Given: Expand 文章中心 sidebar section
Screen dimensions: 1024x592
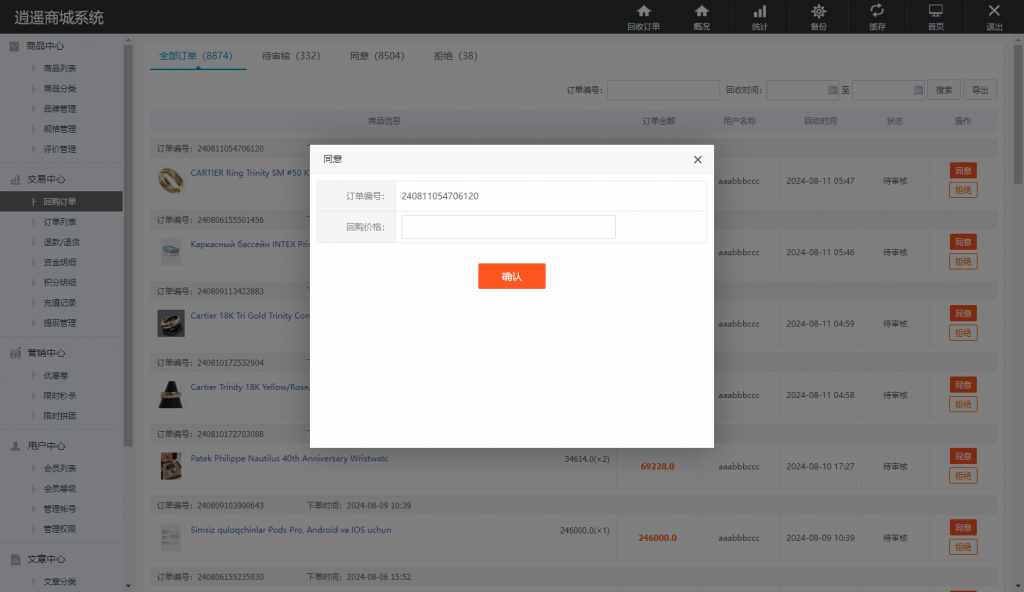Looking at the screenshot, I should (46, 559).
